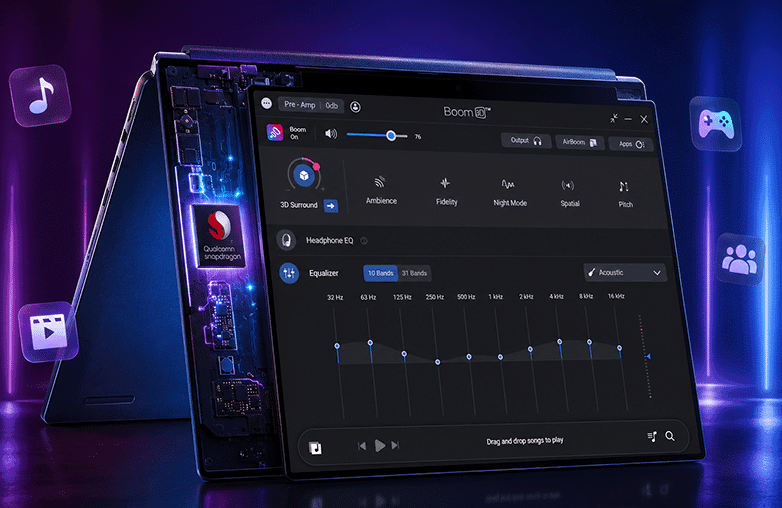Toggle Headphone EQ icon
The width and height of the screenshot is (782, 508).
286,240
